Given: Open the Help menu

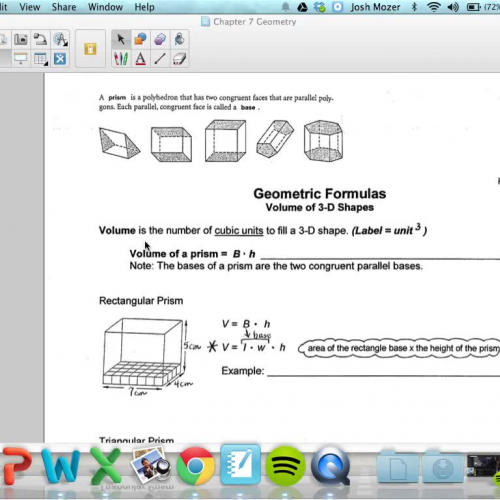Looking at the screenshot, I should tap(144, 7).
